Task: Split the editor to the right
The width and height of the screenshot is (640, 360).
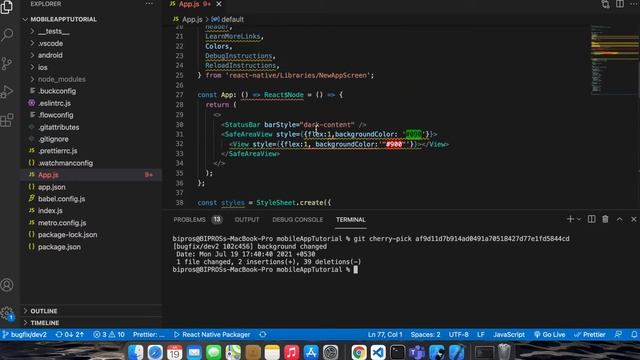Action: (x=620, y=4)
